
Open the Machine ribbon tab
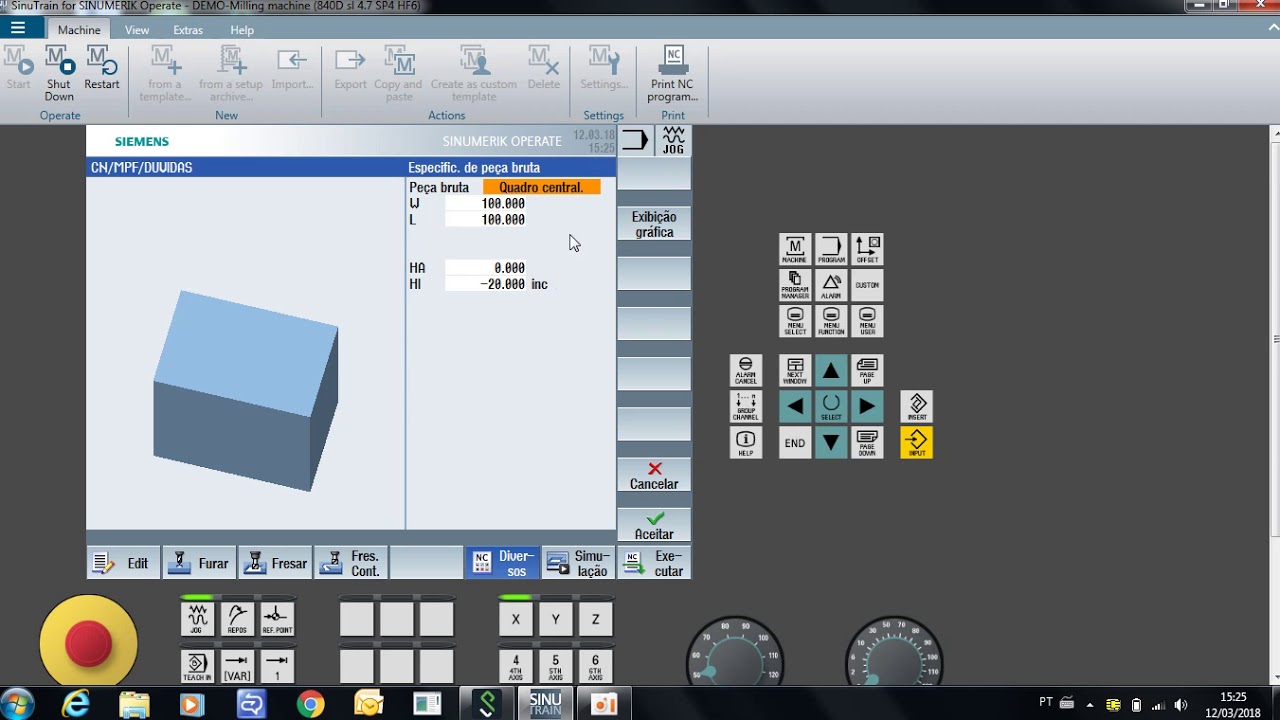[79, 30]
